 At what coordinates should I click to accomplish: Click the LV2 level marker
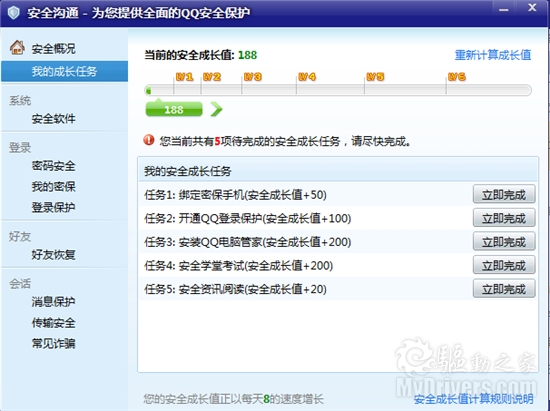212,77
